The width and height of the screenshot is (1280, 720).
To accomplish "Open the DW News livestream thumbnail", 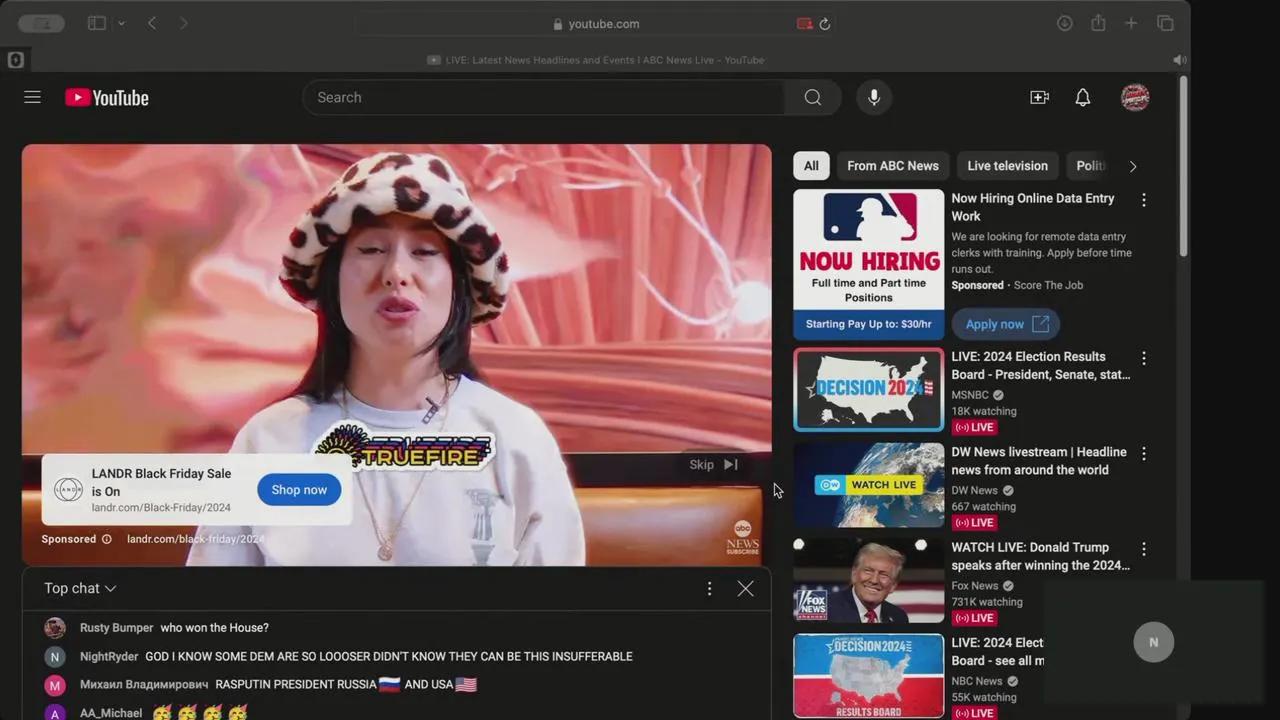I will tap(868, 485).
